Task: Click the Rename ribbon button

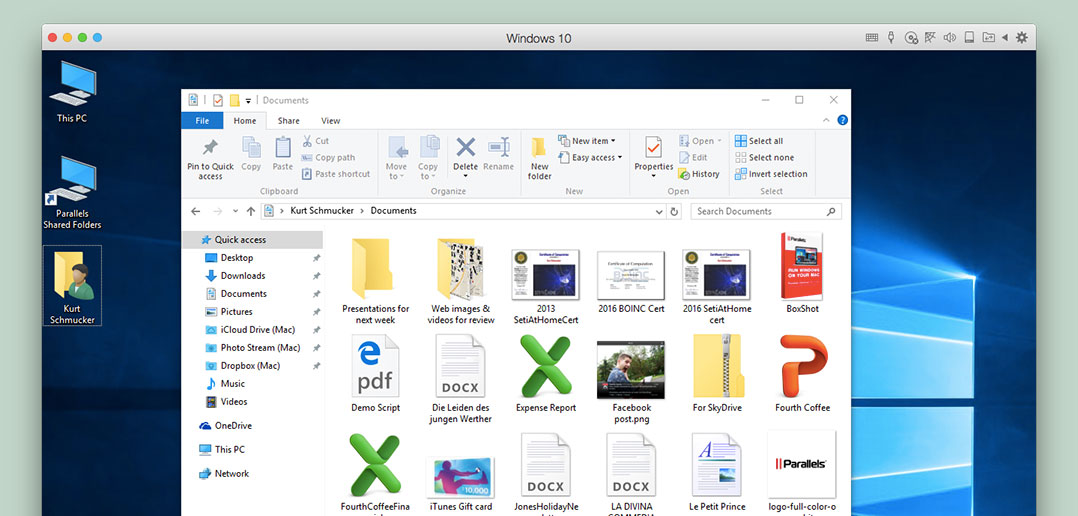Action: pos(498,154)
